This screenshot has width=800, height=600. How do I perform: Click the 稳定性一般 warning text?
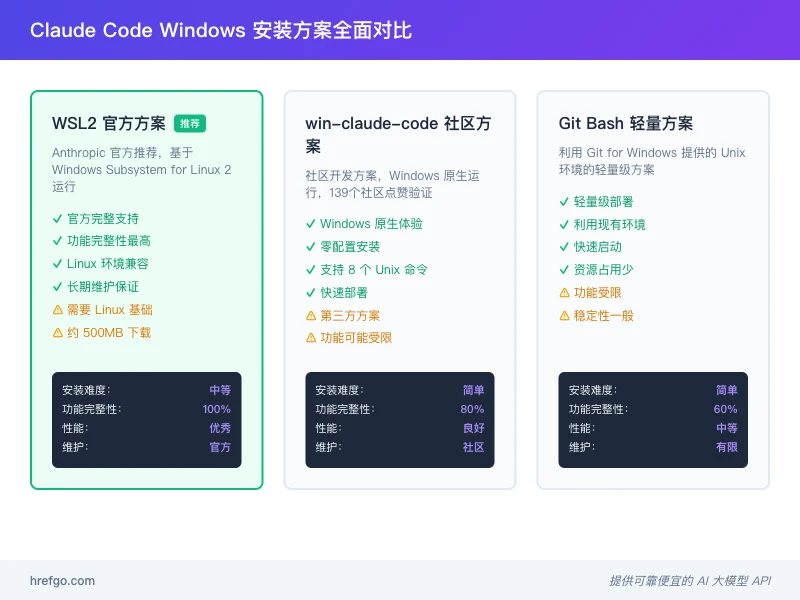click(x=604, y=316)
